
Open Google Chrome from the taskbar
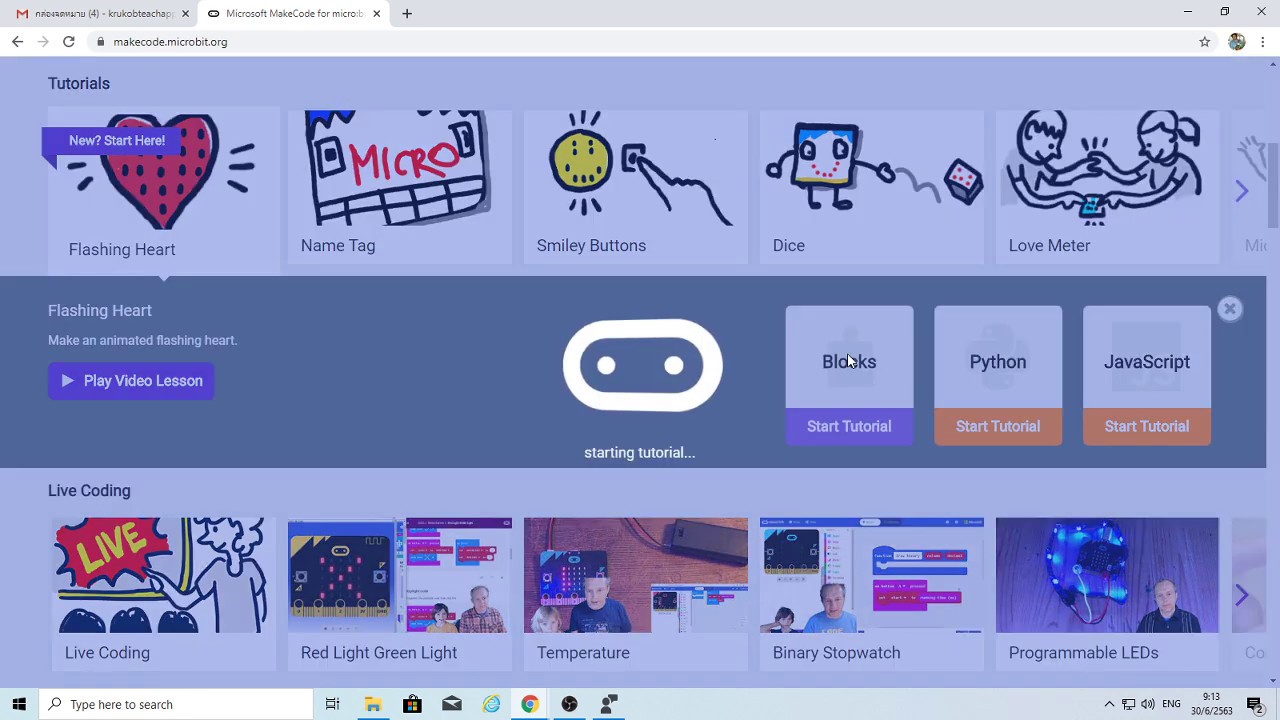[530, 704]
